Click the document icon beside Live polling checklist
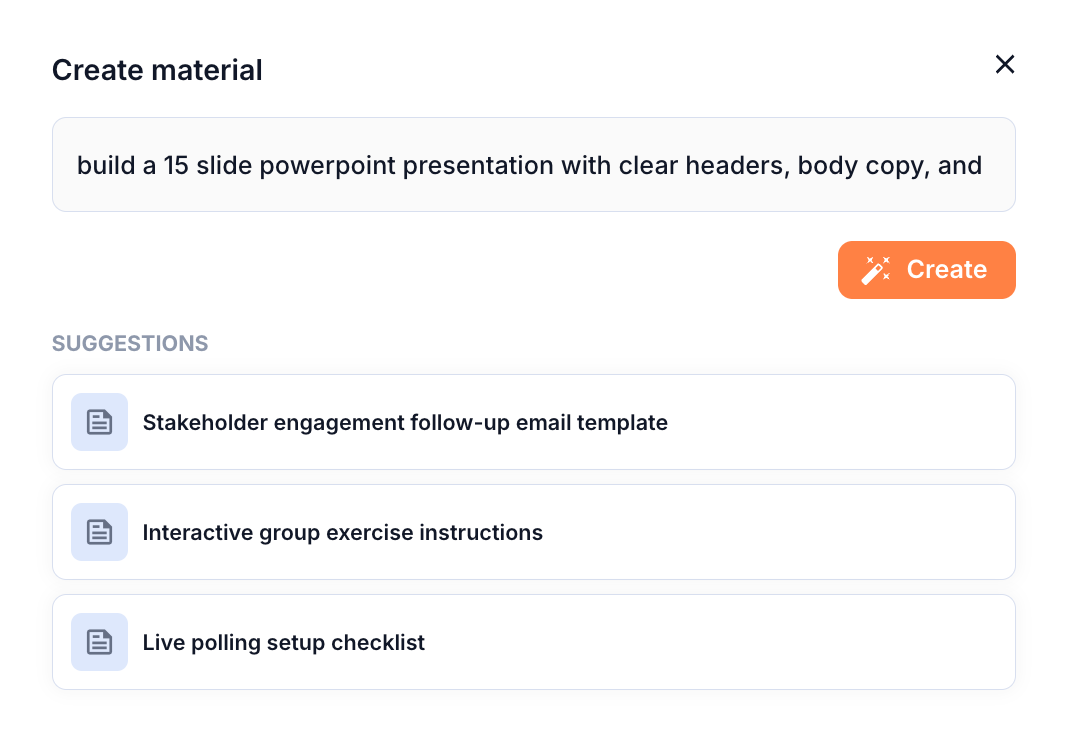This screenshot has height=738, width=1072. click(x=99, y=642)
